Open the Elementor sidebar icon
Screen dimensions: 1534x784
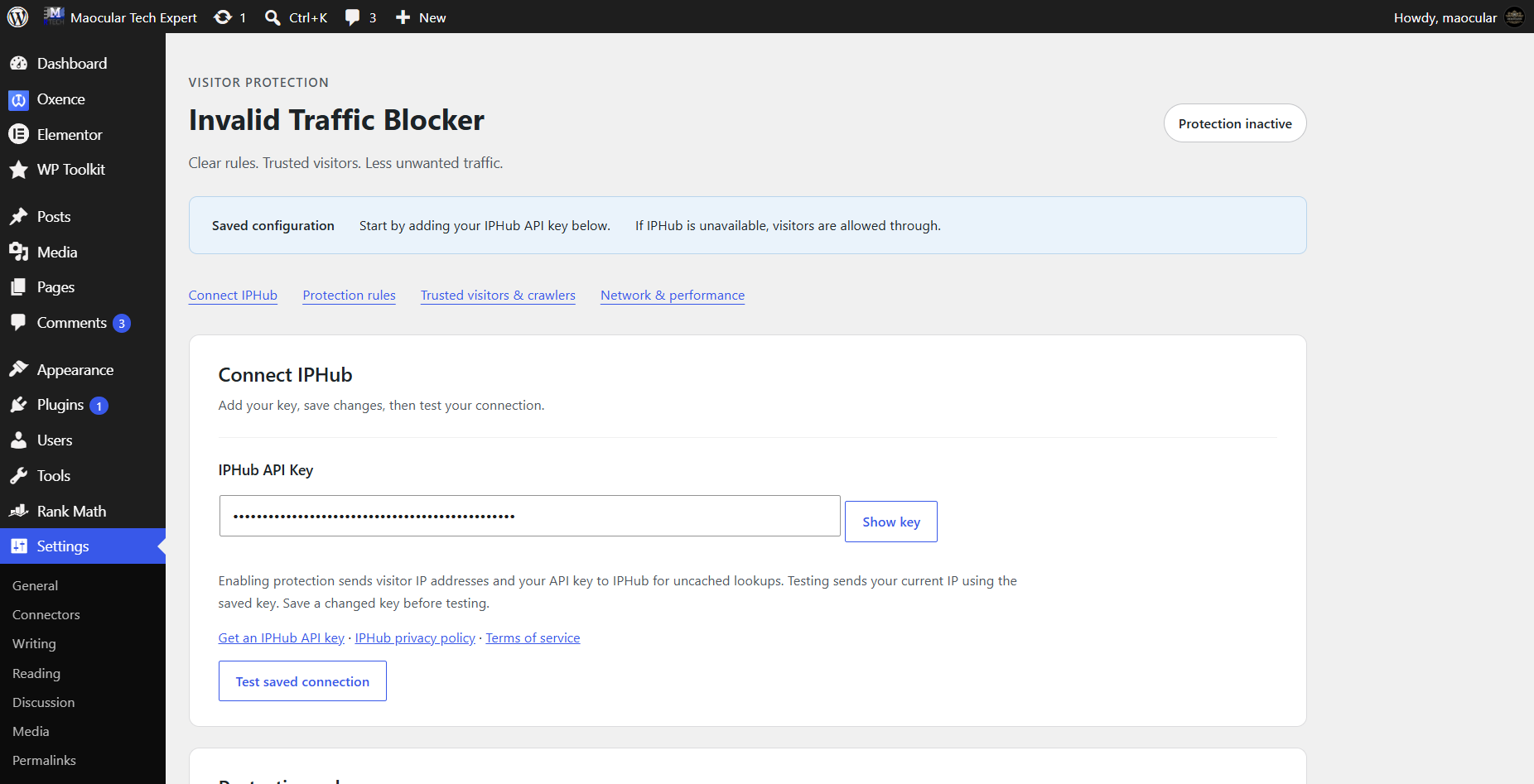pos(18,134)
